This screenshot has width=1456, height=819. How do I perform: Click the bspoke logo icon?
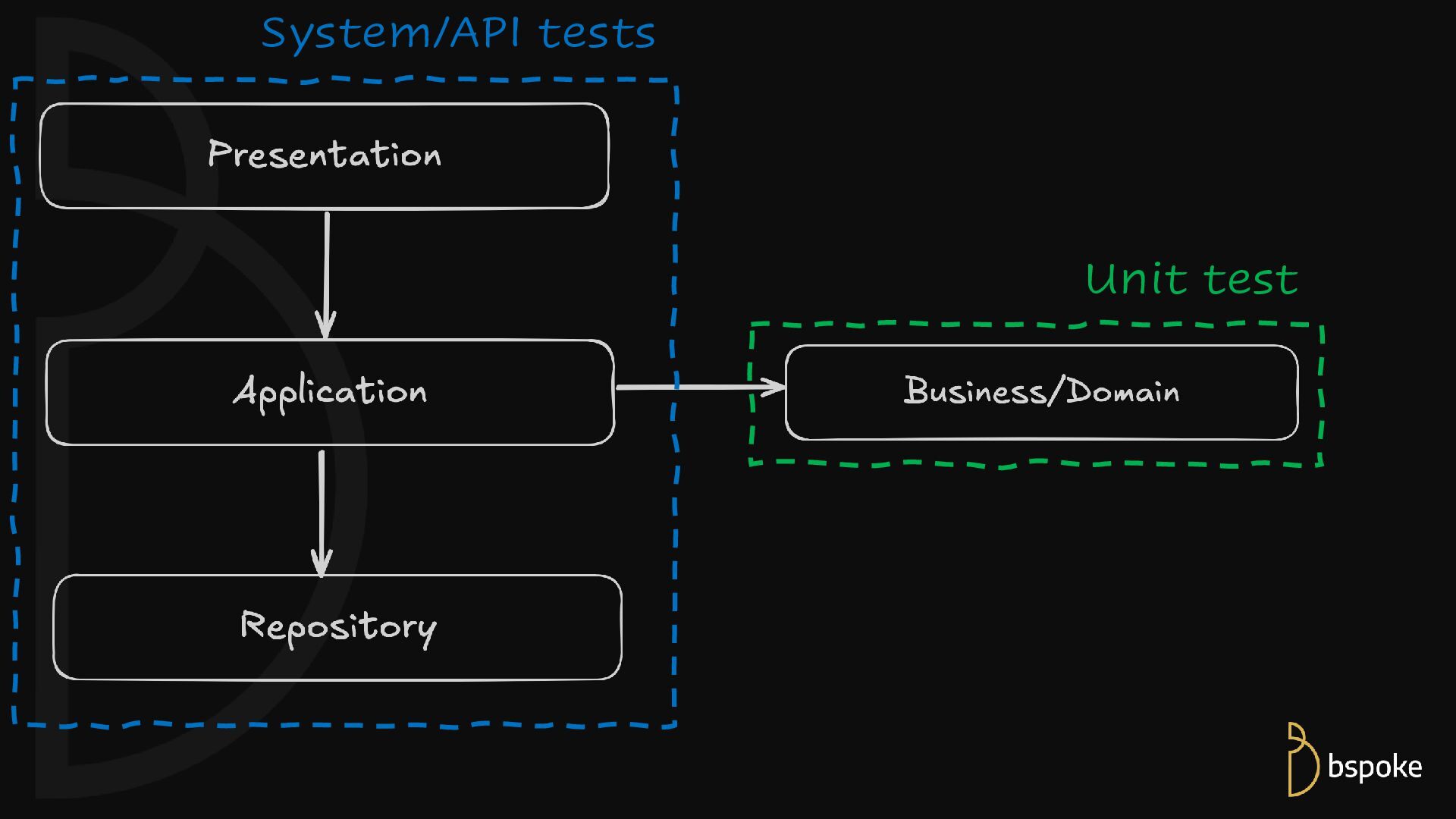[1302, 761]
